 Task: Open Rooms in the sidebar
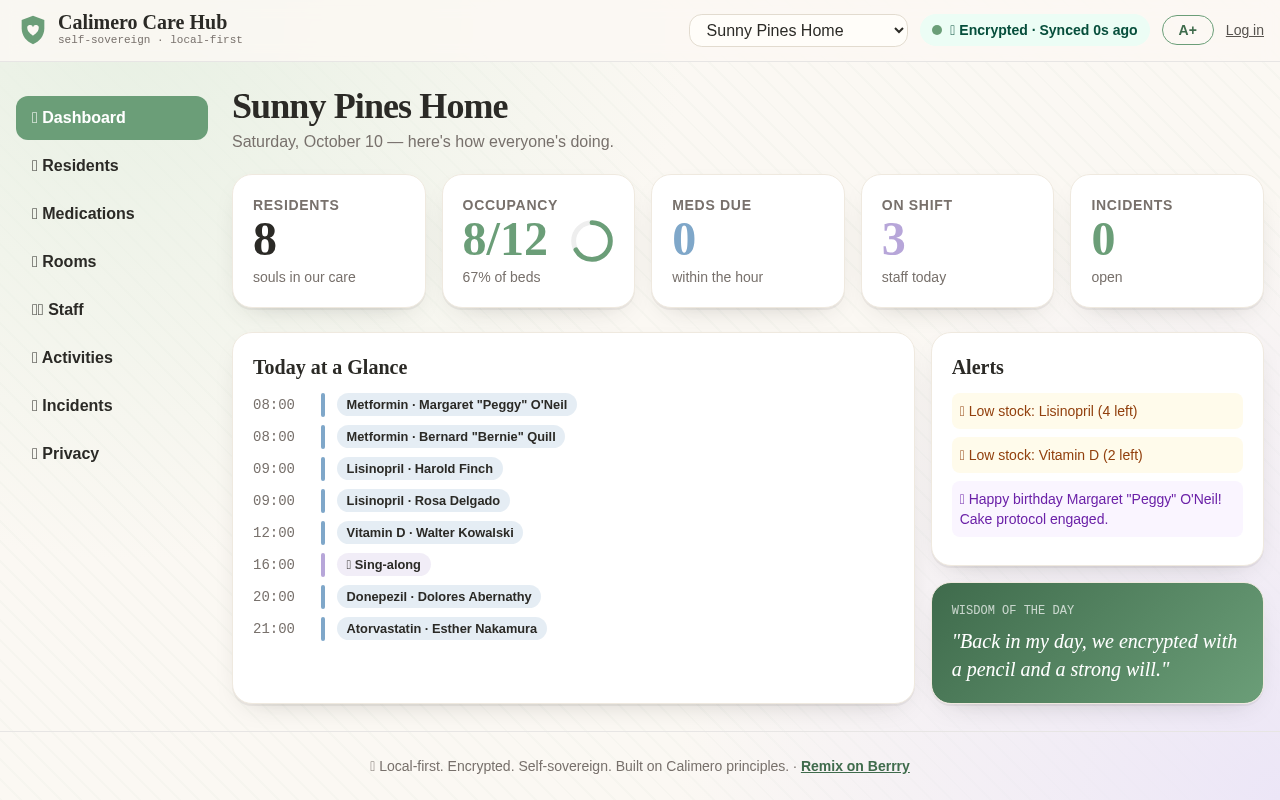(x=112, y=262)
